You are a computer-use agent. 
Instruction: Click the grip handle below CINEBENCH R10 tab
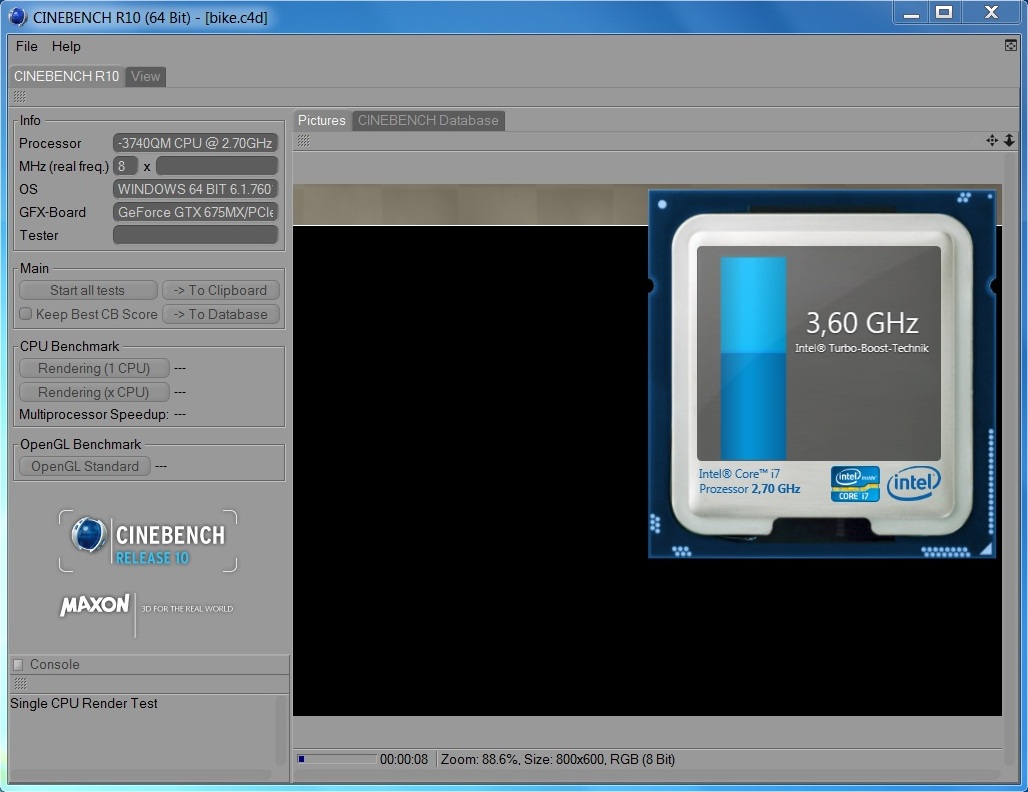pos(20,97)
